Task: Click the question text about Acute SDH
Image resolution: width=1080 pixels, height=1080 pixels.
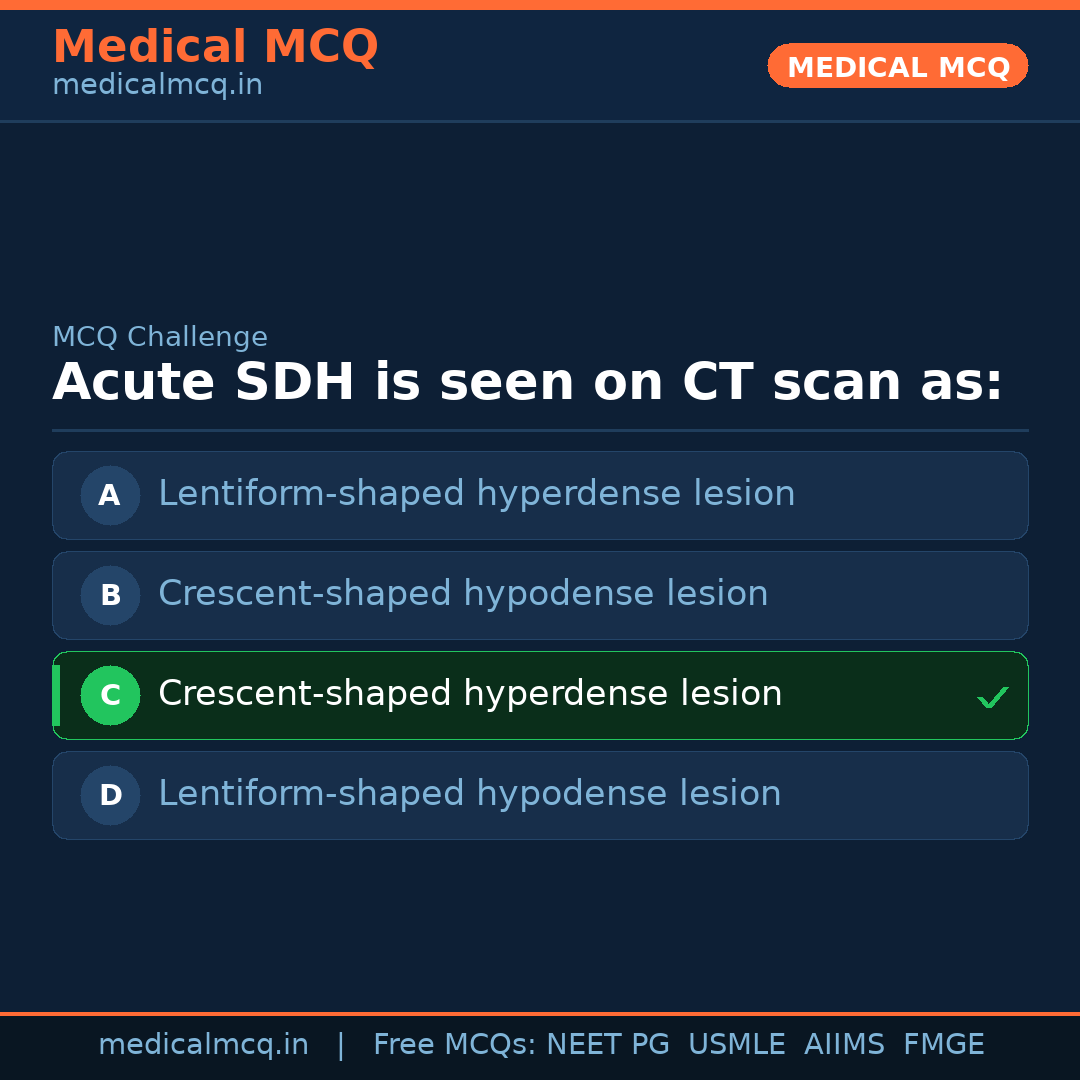Action: (527, 382)
